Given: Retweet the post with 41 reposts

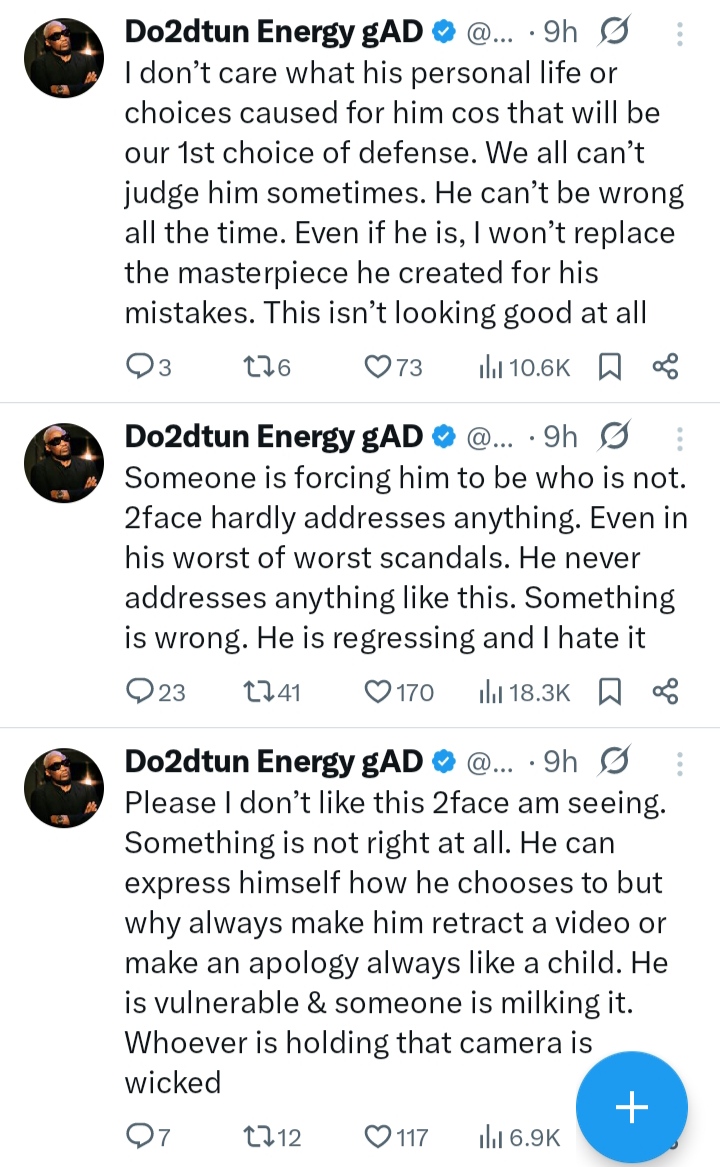Looking at the screenshot, I should (x=259, y=691).
